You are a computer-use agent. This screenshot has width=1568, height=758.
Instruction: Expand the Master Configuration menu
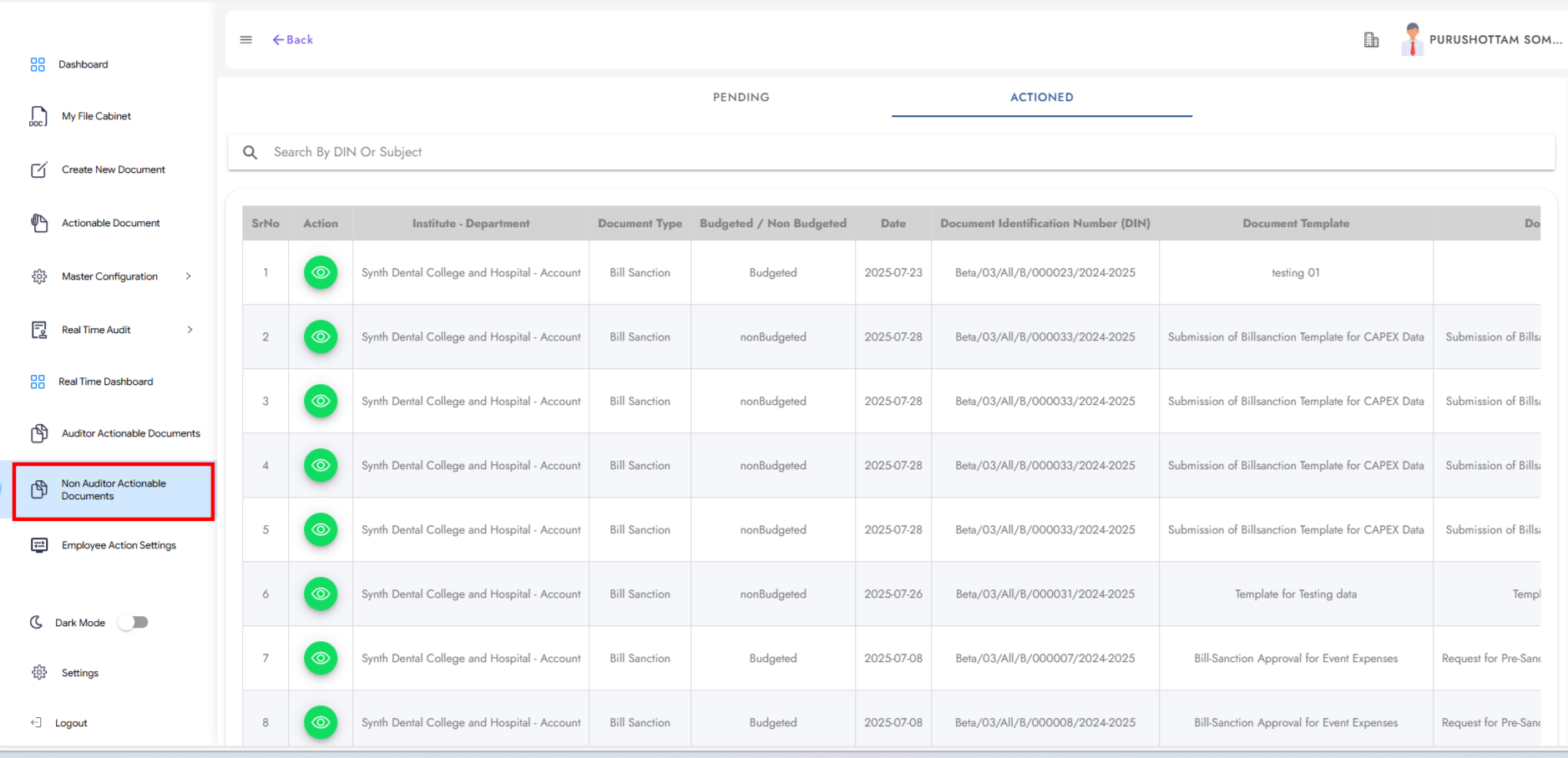click(x=109, y=276)
